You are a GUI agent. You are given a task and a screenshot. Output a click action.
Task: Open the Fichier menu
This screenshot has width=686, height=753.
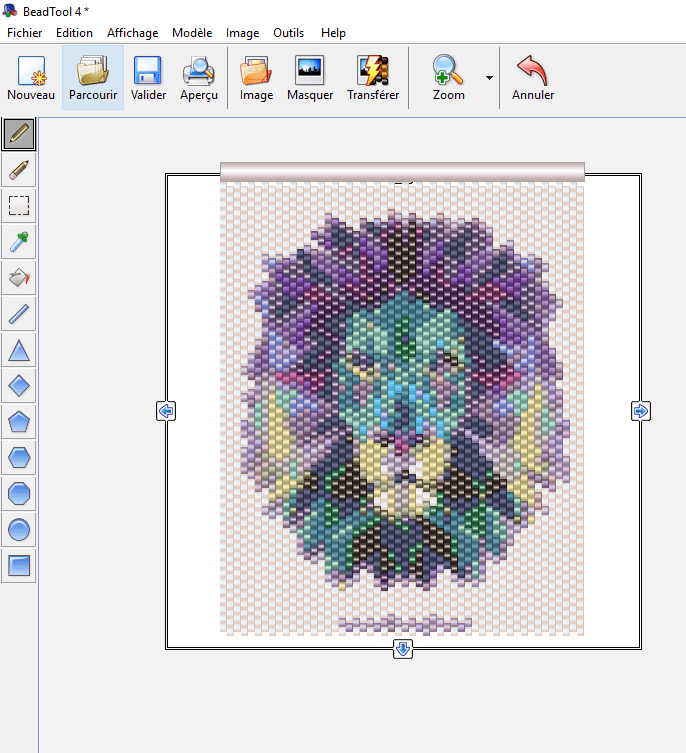click(x=24, y=33)
